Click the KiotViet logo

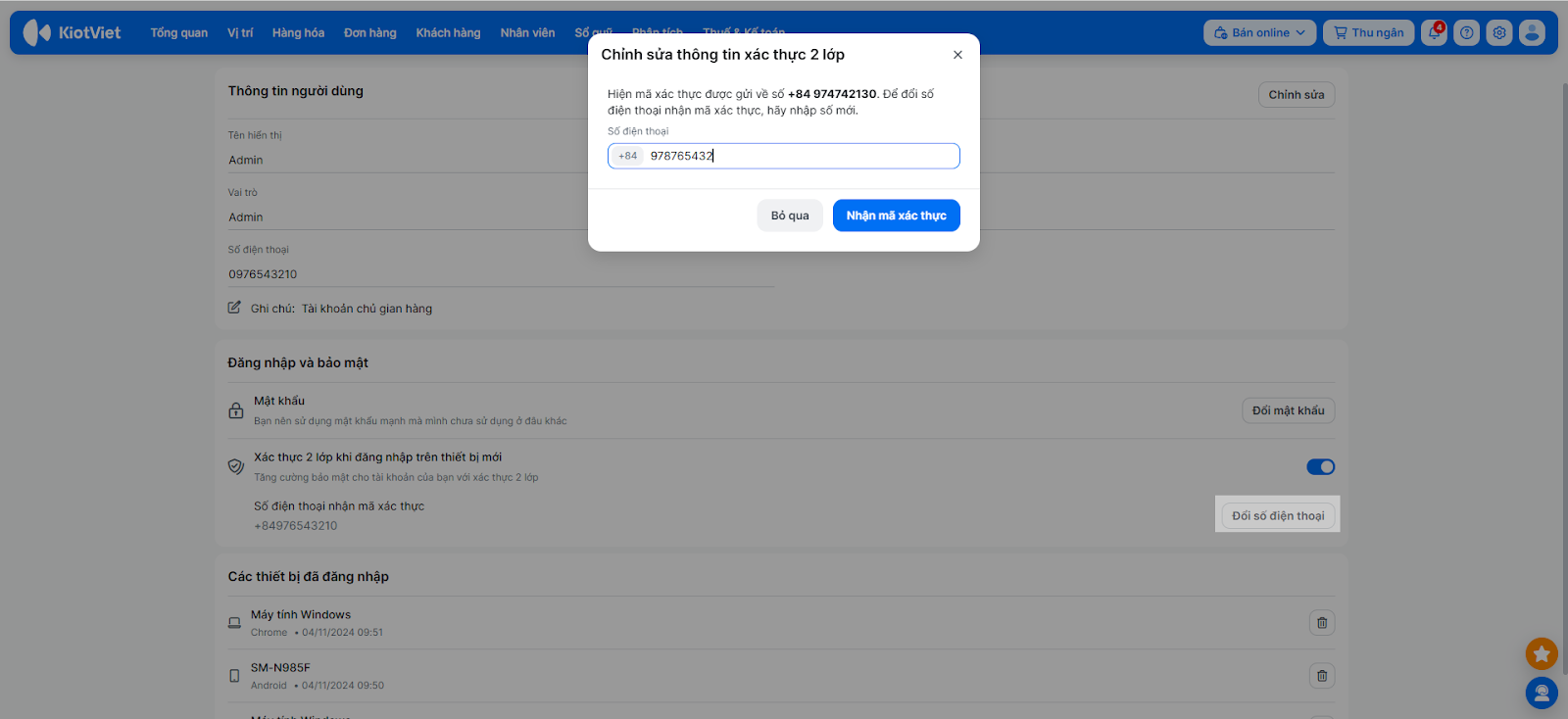pyautogui.click(x=72, y=32)
